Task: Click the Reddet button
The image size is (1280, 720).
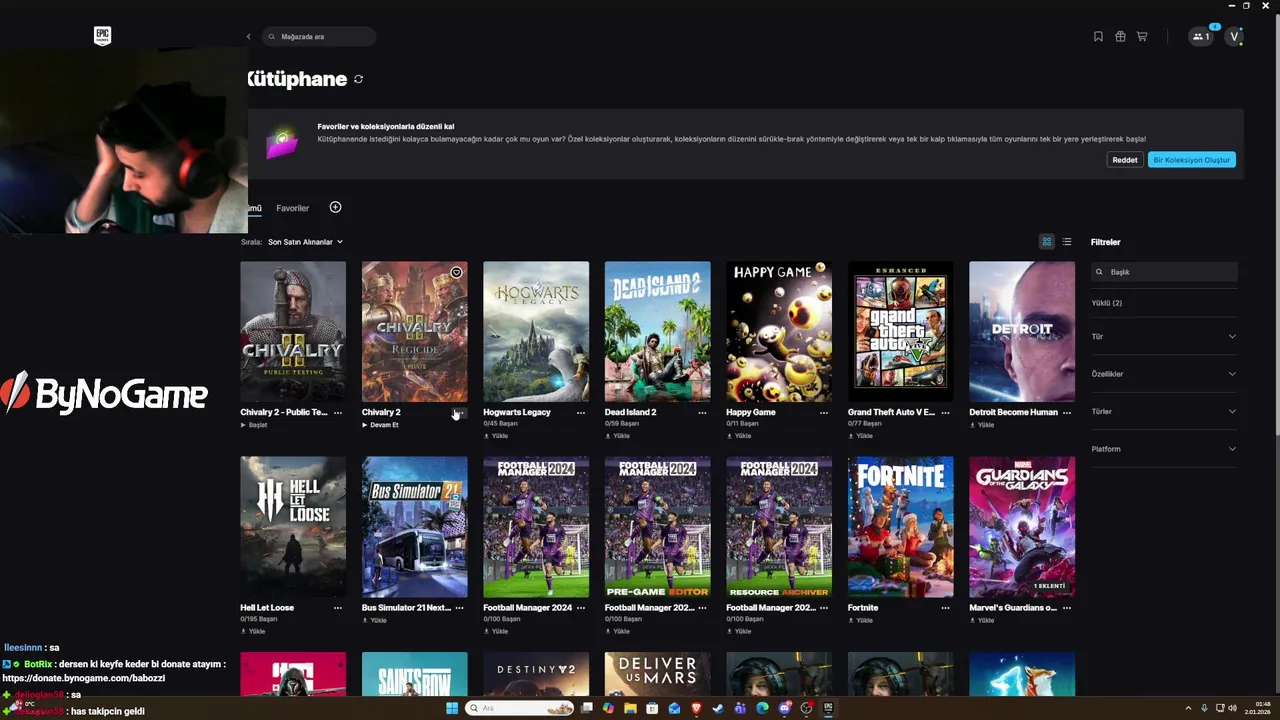Action: [x=1125, y=160]
